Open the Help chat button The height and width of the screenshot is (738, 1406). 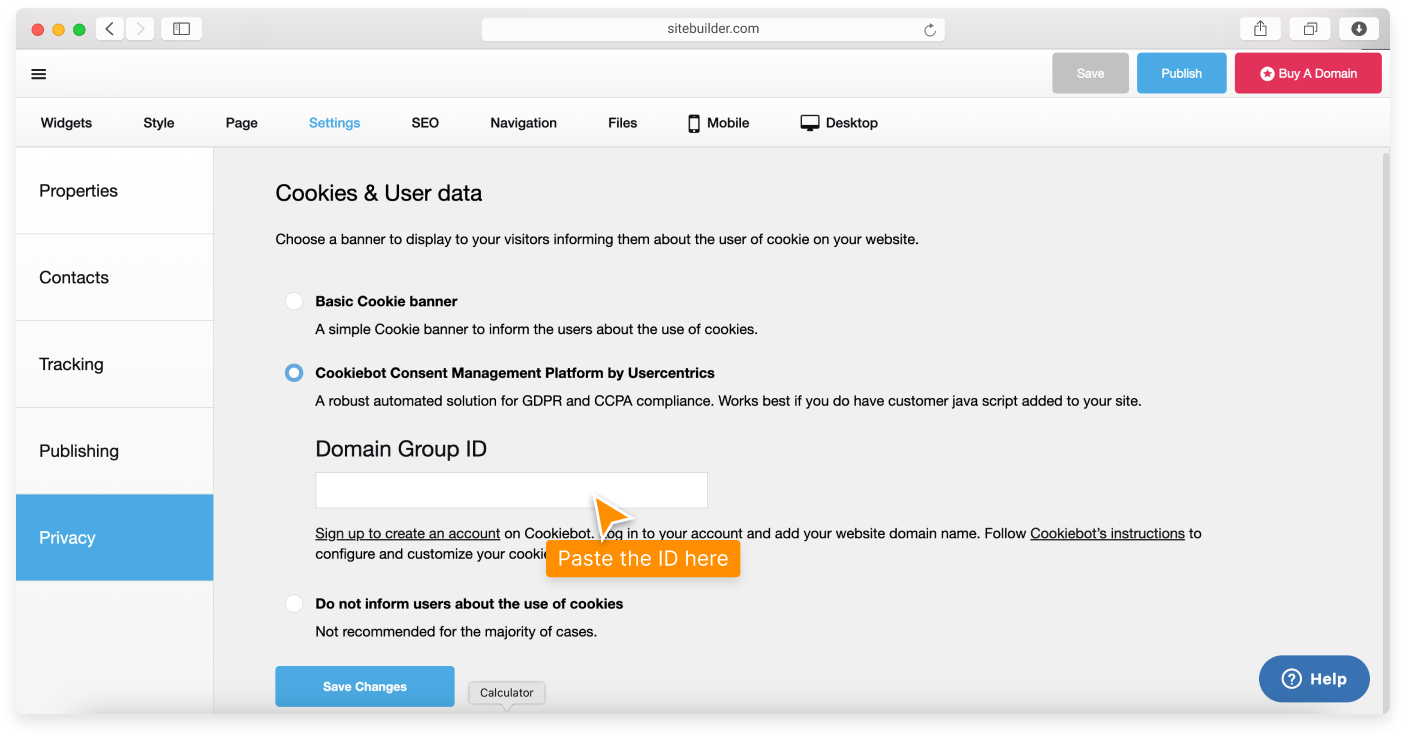pyautogui.click(x=1313, y=679)
